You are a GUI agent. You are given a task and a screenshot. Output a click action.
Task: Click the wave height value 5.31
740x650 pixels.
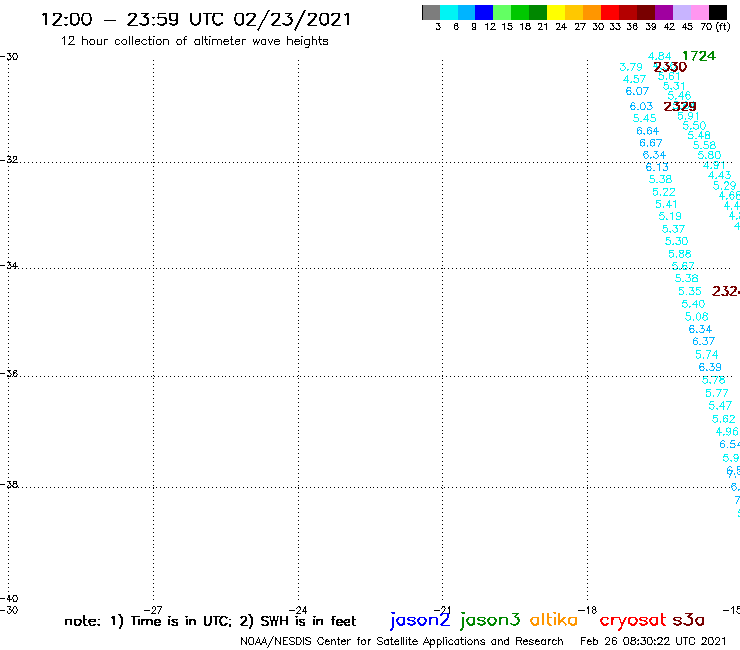674,86
